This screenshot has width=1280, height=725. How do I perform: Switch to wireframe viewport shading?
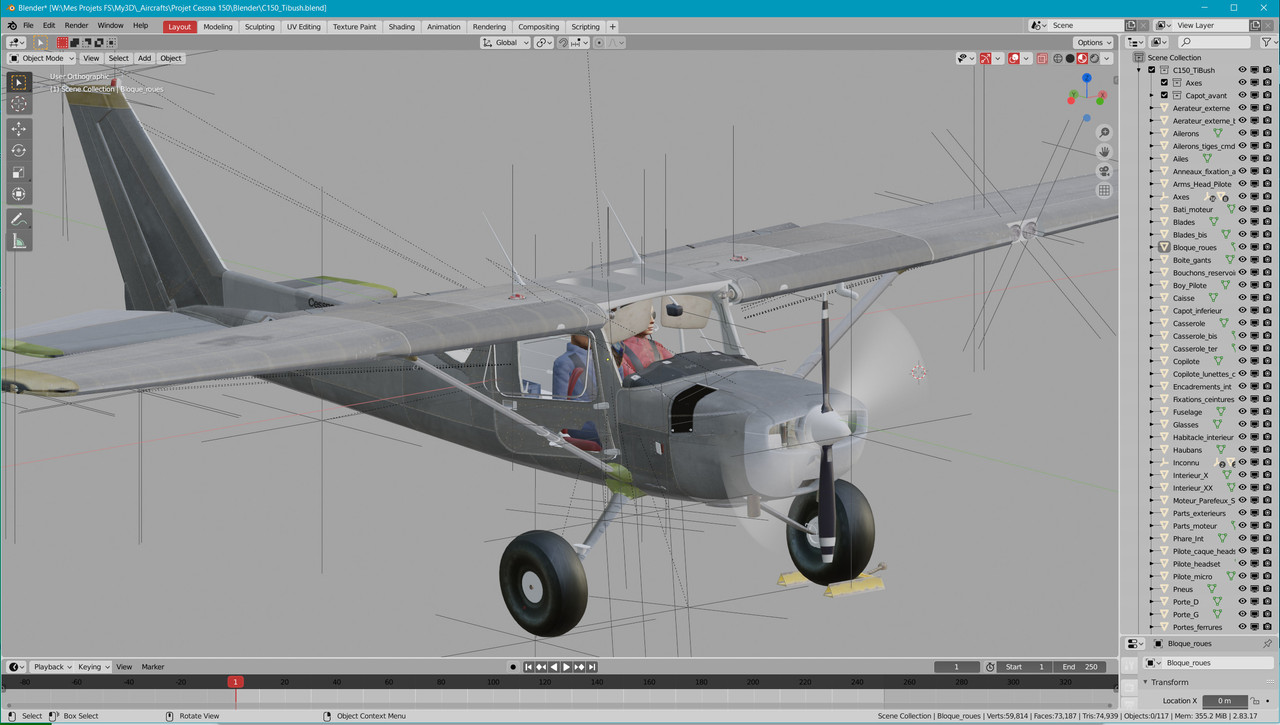(1058, 58)
